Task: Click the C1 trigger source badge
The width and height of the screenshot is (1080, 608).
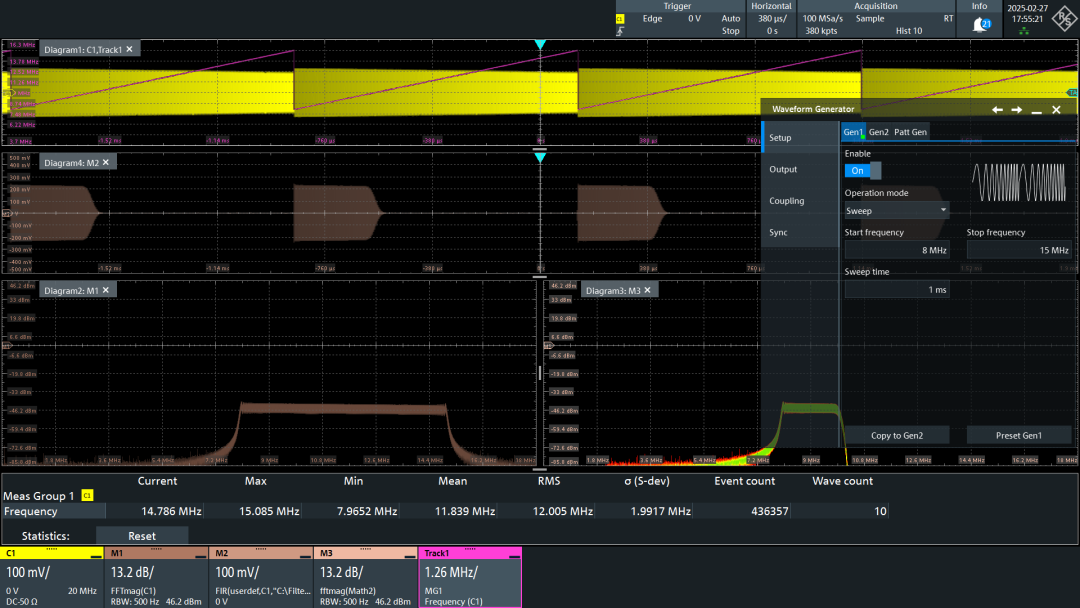Action: 620,19
